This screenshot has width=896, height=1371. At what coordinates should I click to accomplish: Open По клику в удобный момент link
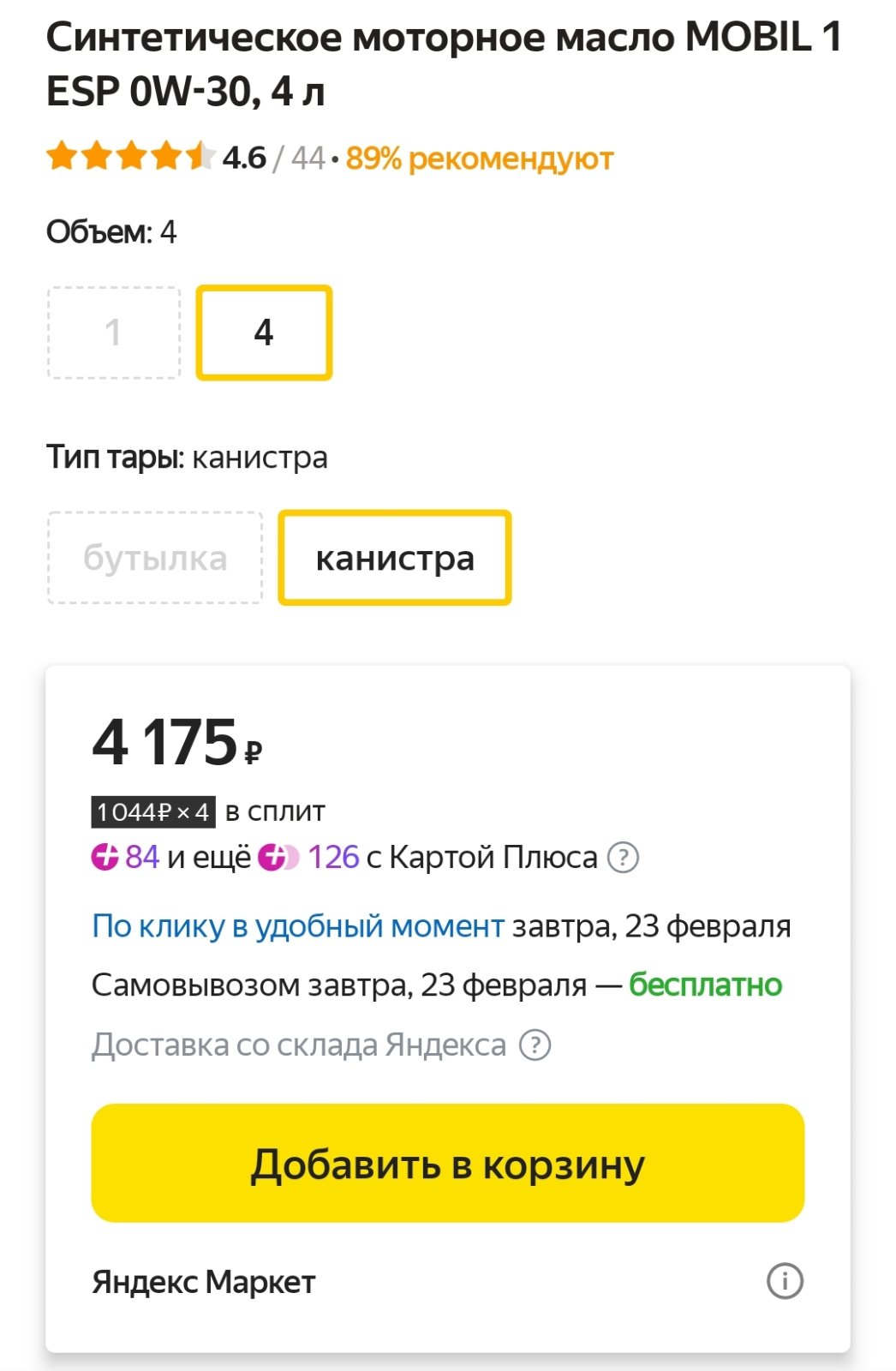pos(297,926)
